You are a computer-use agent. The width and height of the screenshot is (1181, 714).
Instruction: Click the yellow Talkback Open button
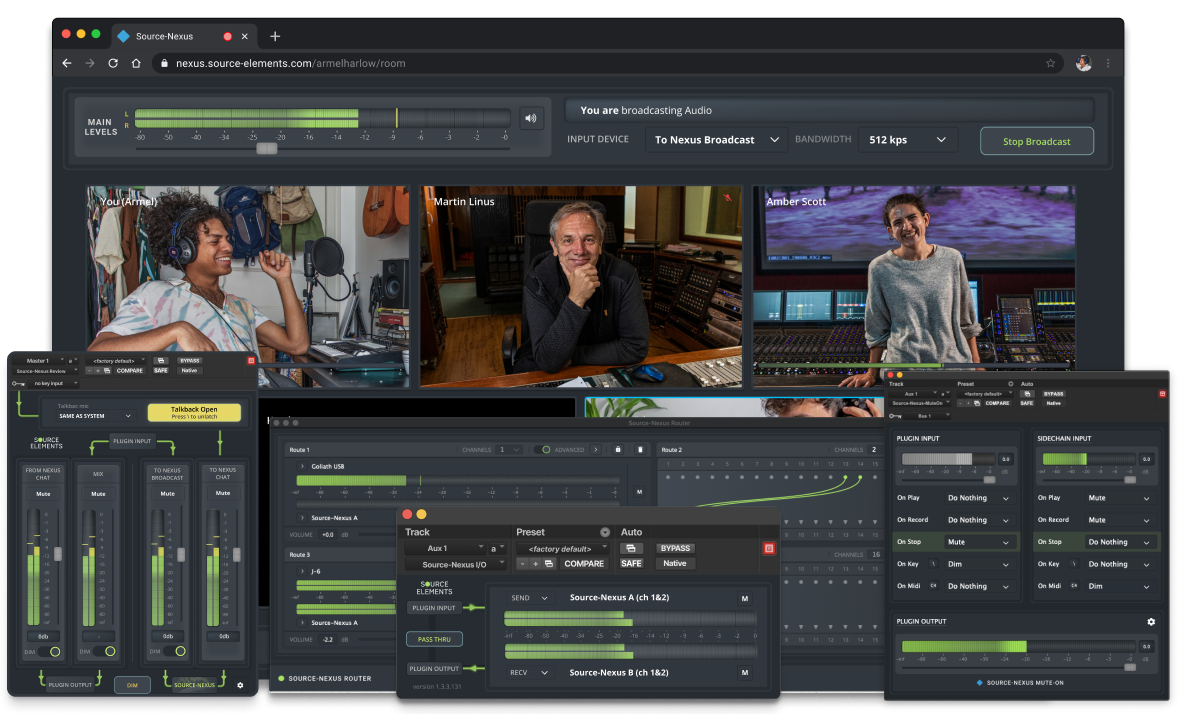click(x=194, y=413)
